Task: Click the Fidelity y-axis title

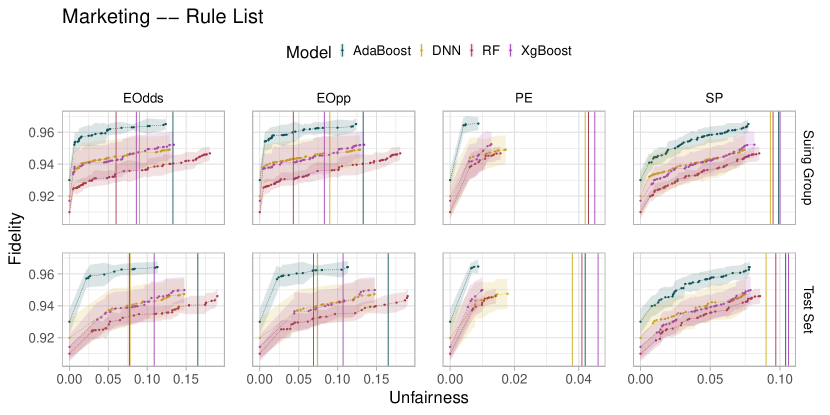Action: 15,238
